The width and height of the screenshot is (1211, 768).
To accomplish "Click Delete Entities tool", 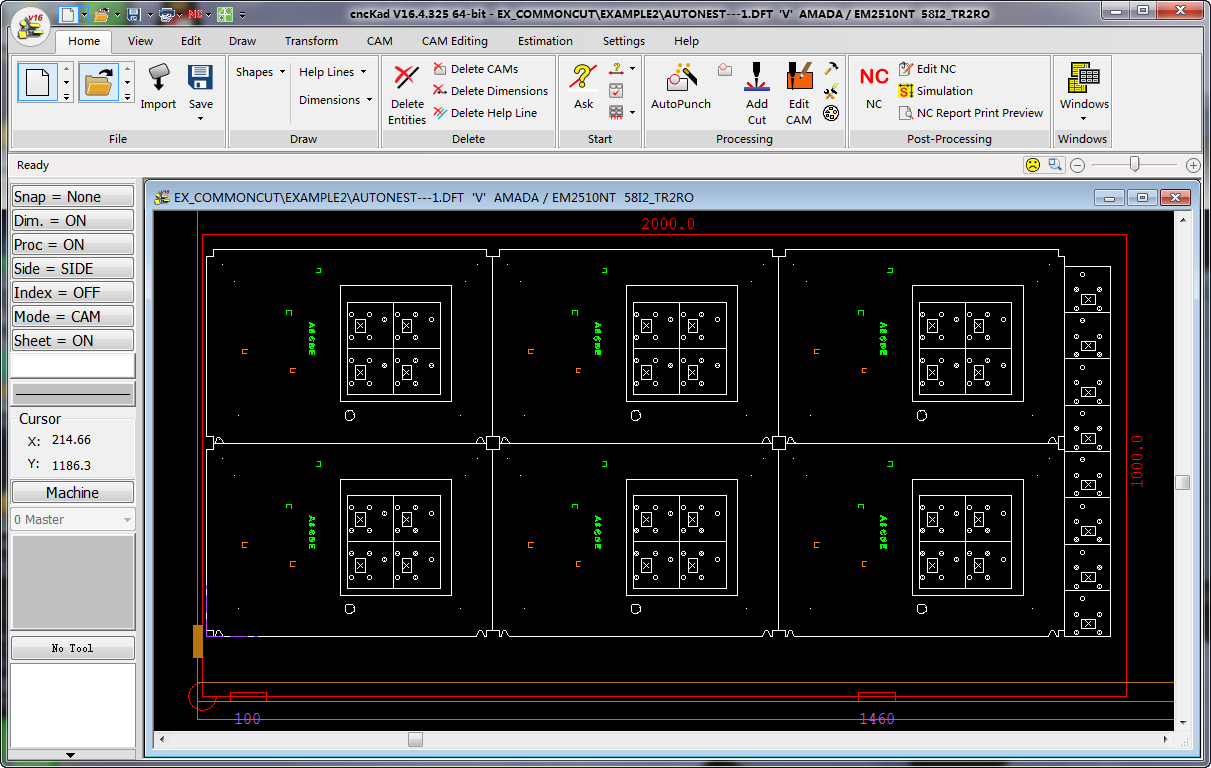I will 407,94.
